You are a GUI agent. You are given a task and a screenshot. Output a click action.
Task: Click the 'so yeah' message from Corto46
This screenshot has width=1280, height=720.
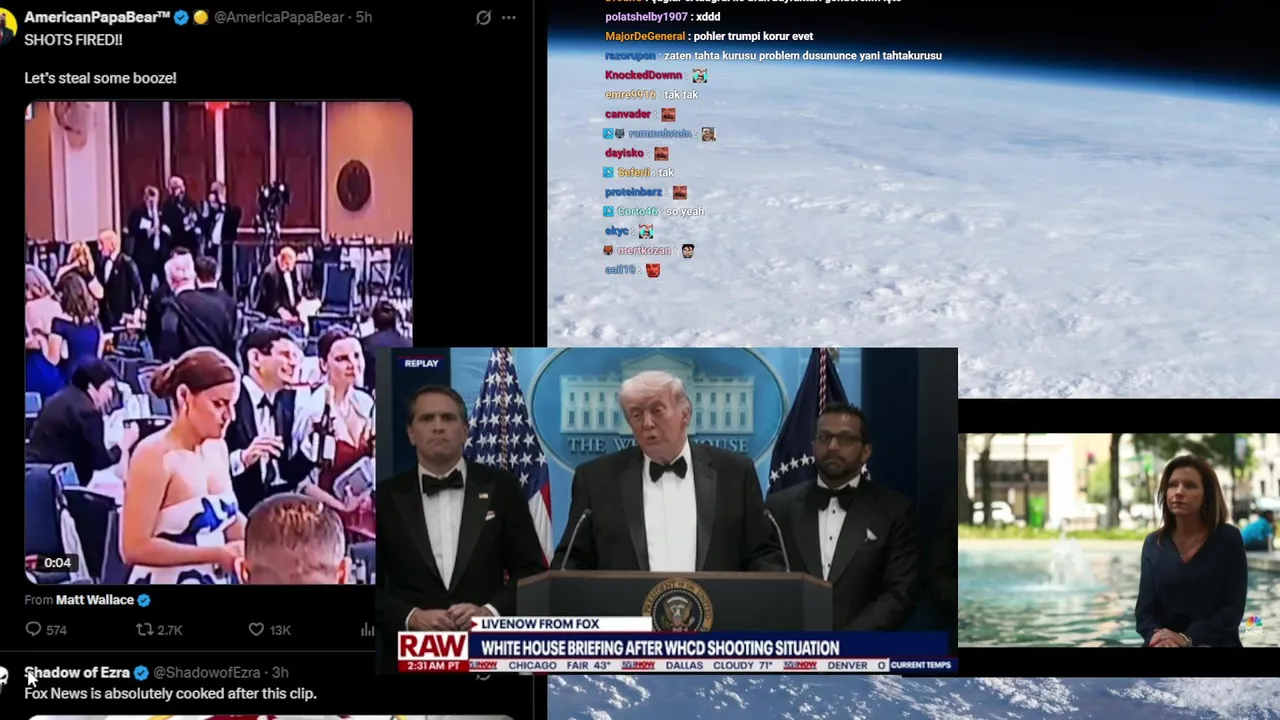pyautogui.click(x=687, y=212)
